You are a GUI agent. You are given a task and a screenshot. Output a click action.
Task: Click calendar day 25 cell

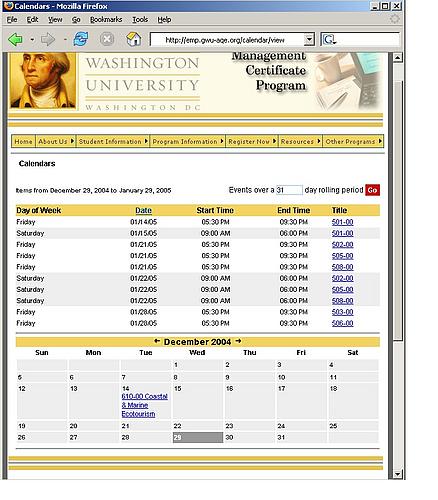click(x=353, y=426)
